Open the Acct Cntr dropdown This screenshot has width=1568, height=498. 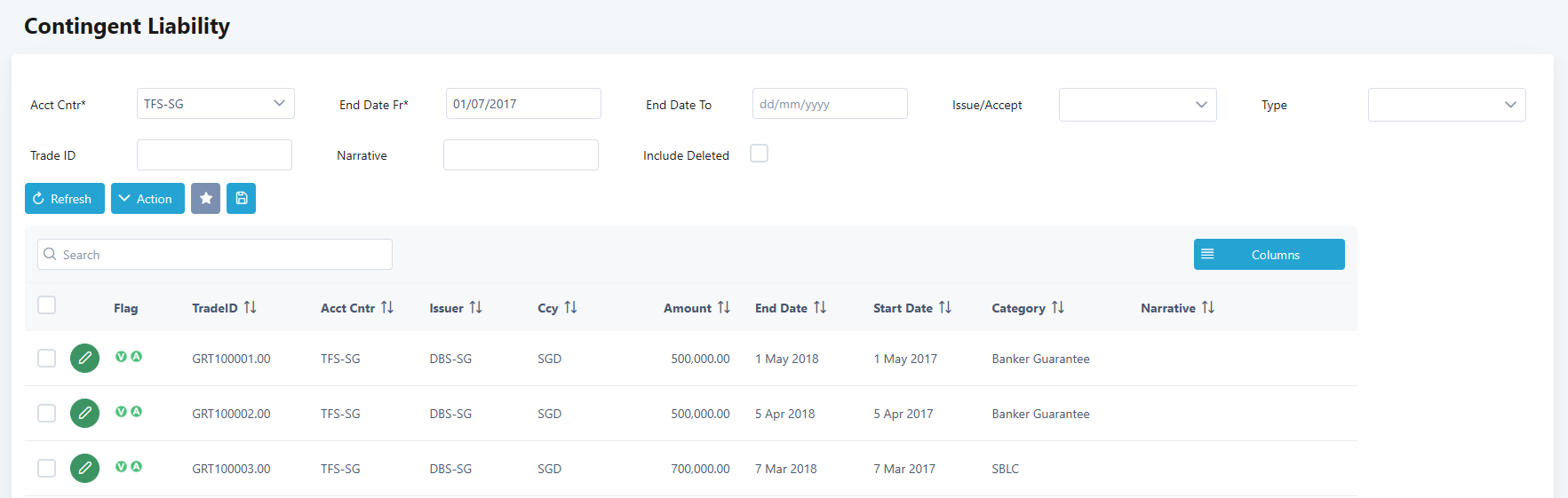[x=215, y=104]
